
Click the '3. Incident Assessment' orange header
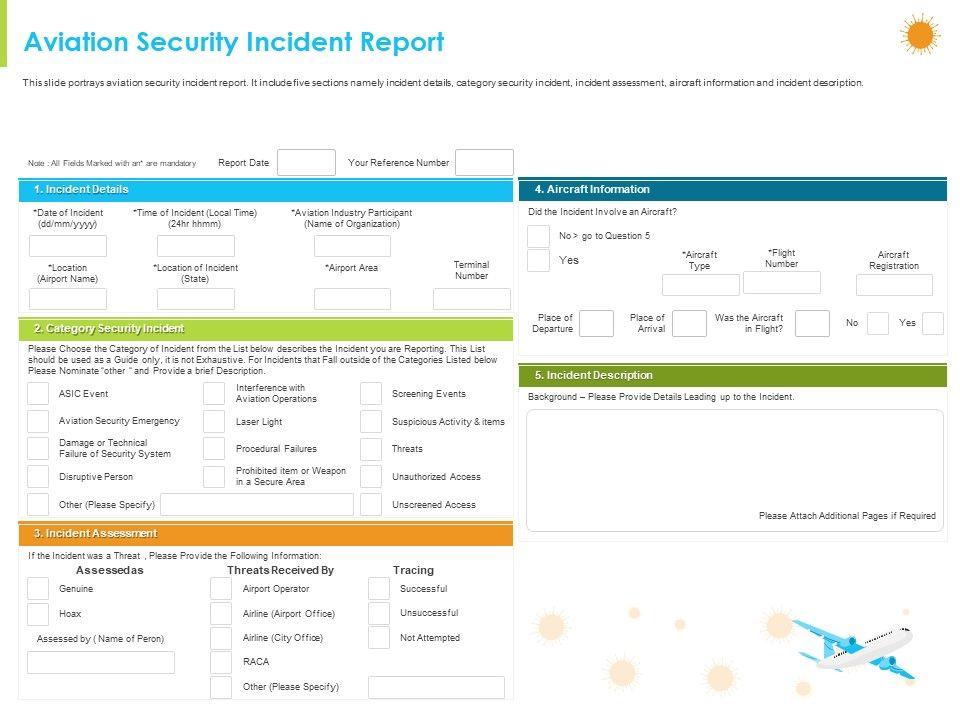pyautogui.click(x=265, y=534)
